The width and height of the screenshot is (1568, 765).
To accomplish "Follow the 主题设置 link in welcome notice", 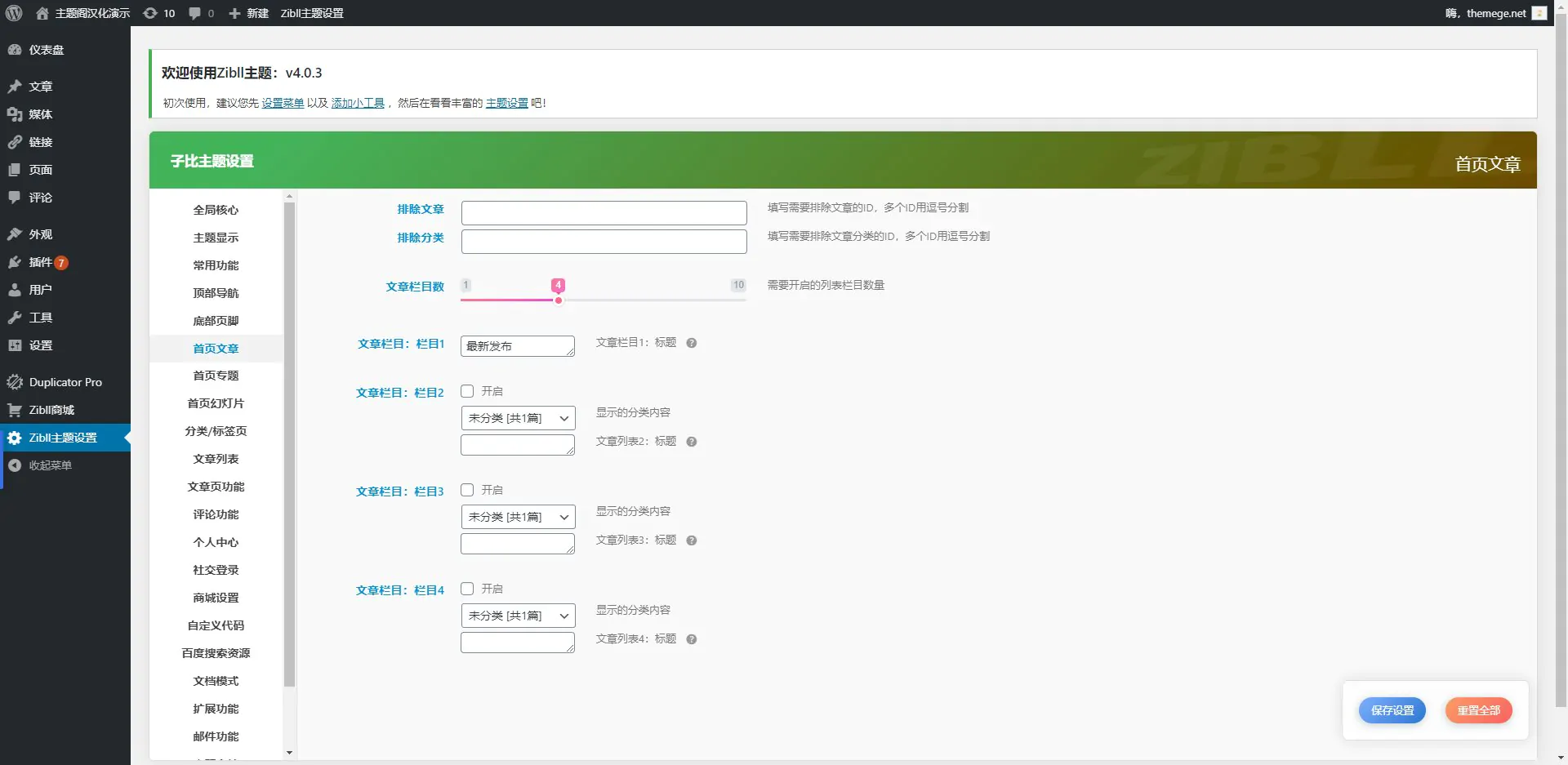I will 507,103.
